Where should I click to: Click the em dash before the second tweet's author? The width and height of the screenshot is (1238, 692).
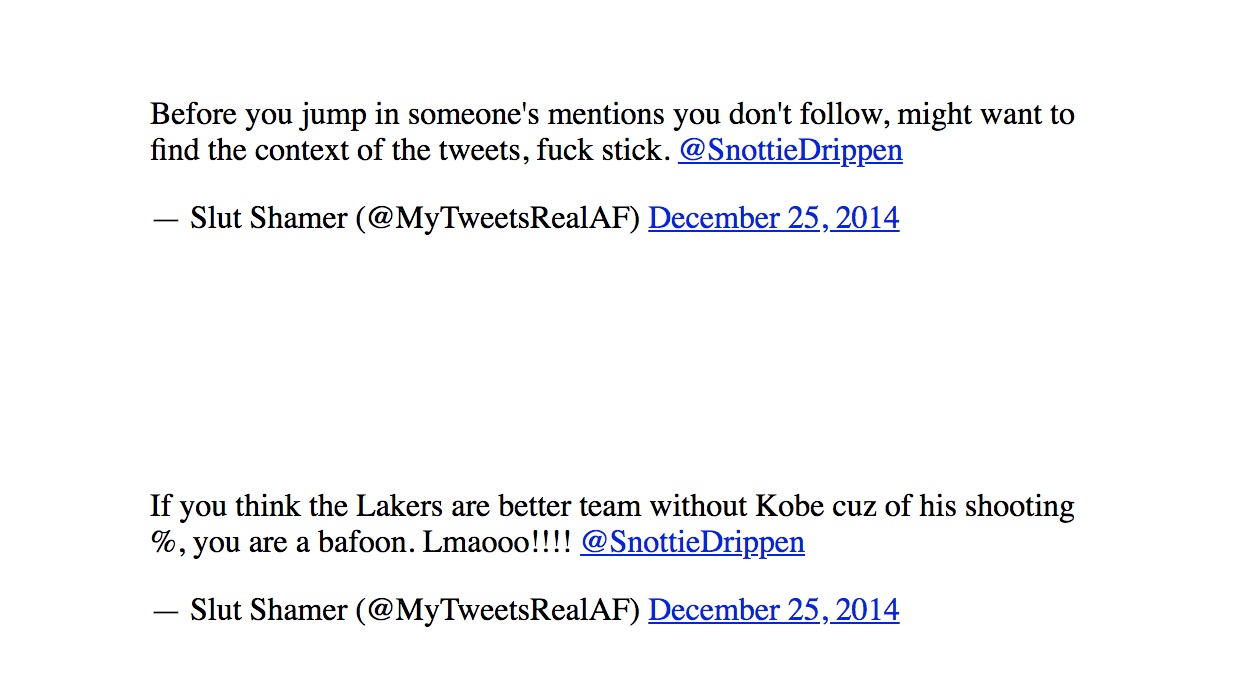(x=165, y=610)
